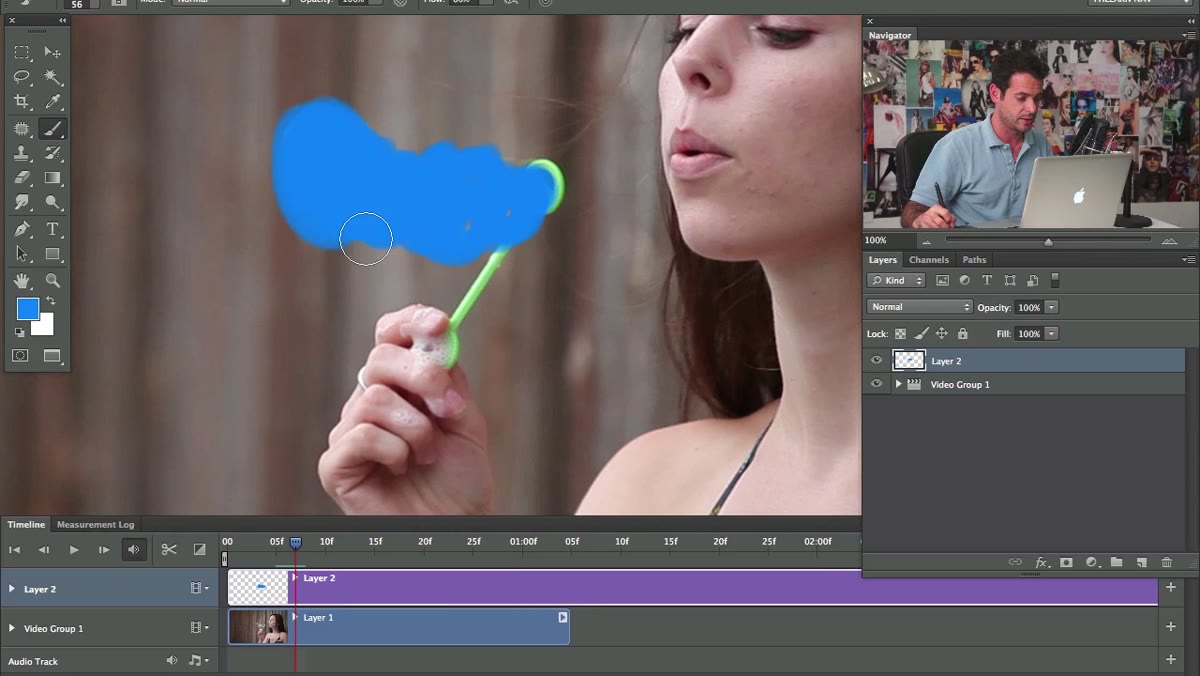The image size is (1200, 676).
Task: Step to the next frame
Action: (x=104, y=549)
